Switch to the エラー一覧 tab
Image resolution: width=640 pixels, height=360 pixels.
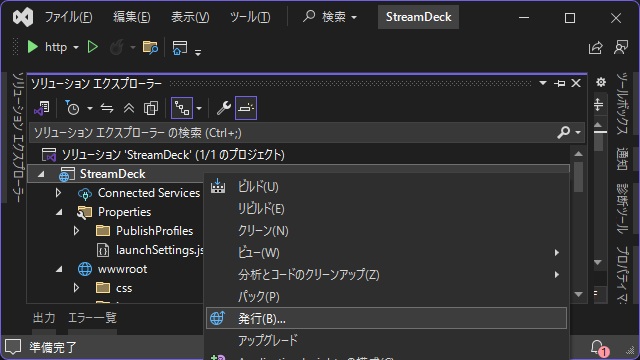(92, 318)
